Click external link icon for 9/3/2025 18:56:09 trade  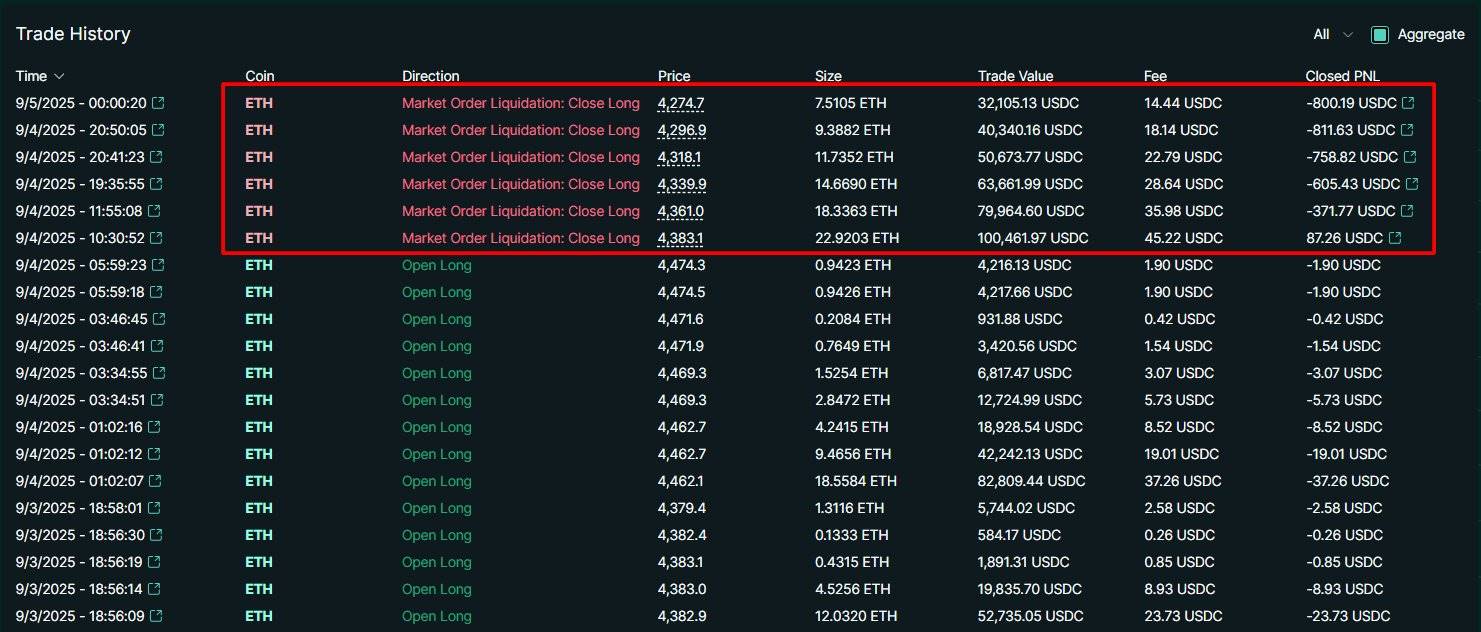pyautogui.click(x=157, y=616)
